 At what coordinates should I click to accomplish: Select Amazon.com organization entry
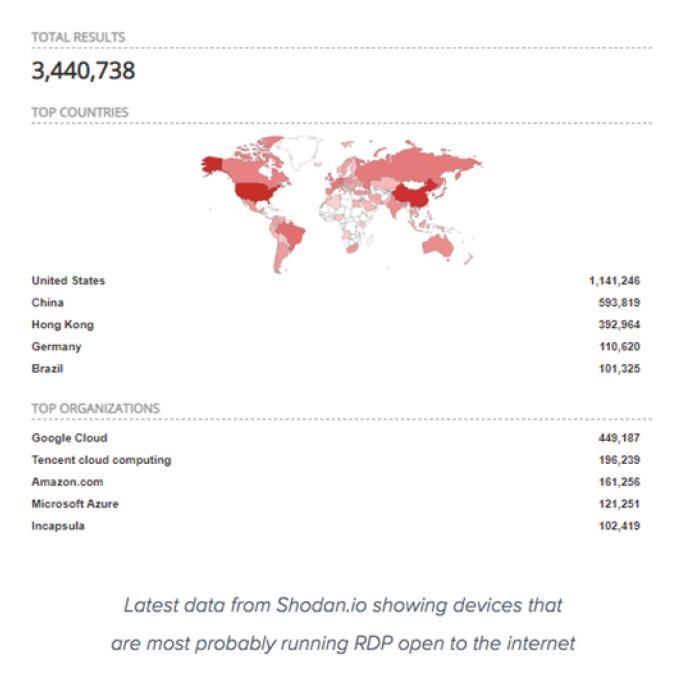pos(67,482)
